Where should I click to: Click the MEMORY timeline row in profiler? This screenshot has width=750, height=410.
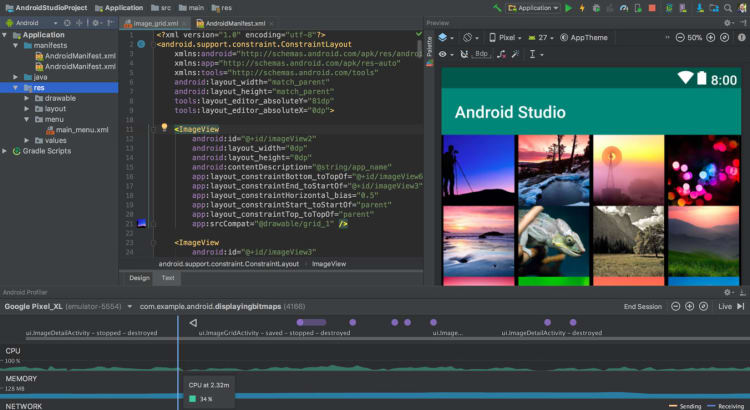[x=375, y=386]
